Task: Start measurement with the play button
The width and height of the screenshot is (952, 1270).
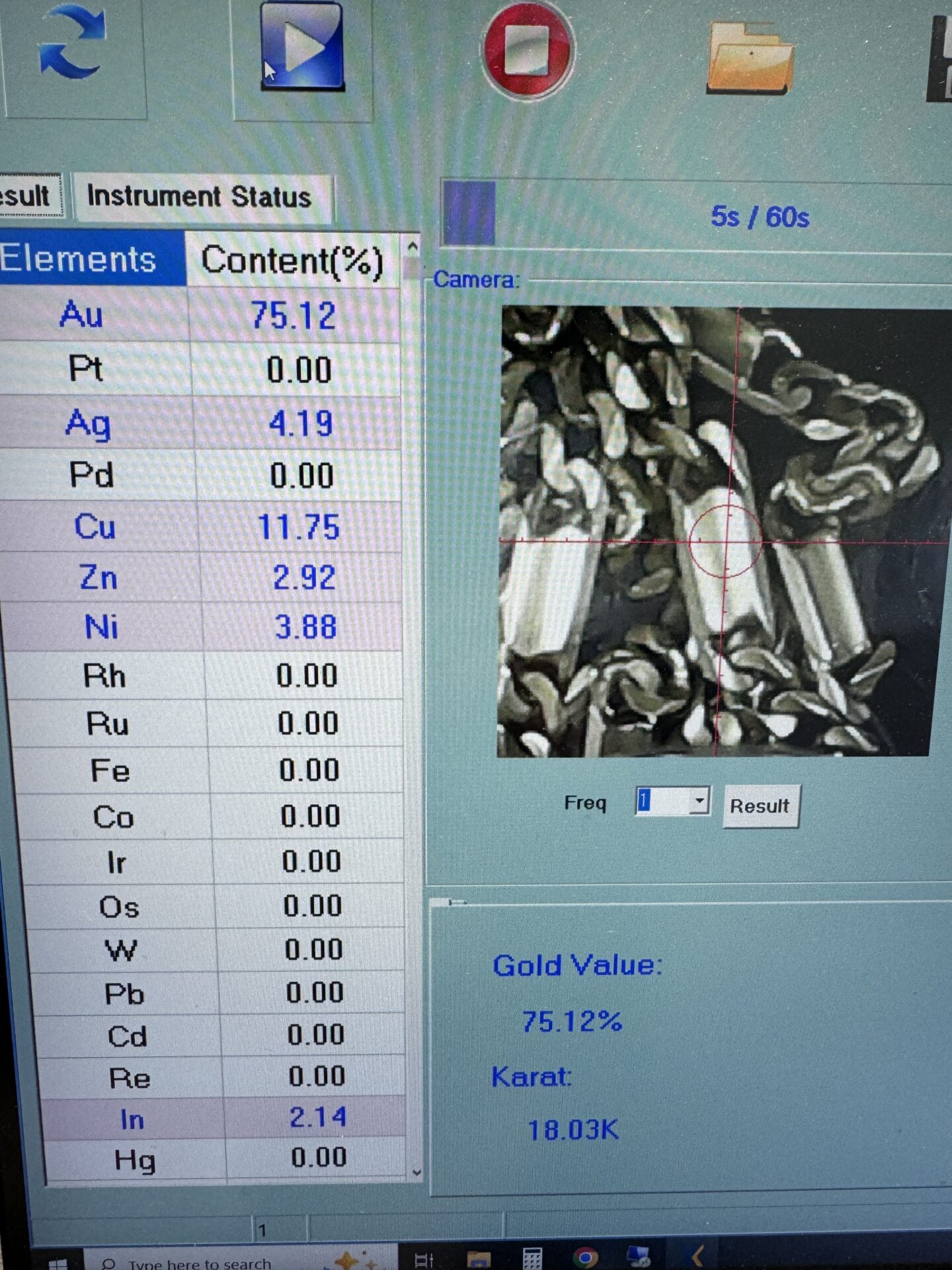Action: (302, 45)
